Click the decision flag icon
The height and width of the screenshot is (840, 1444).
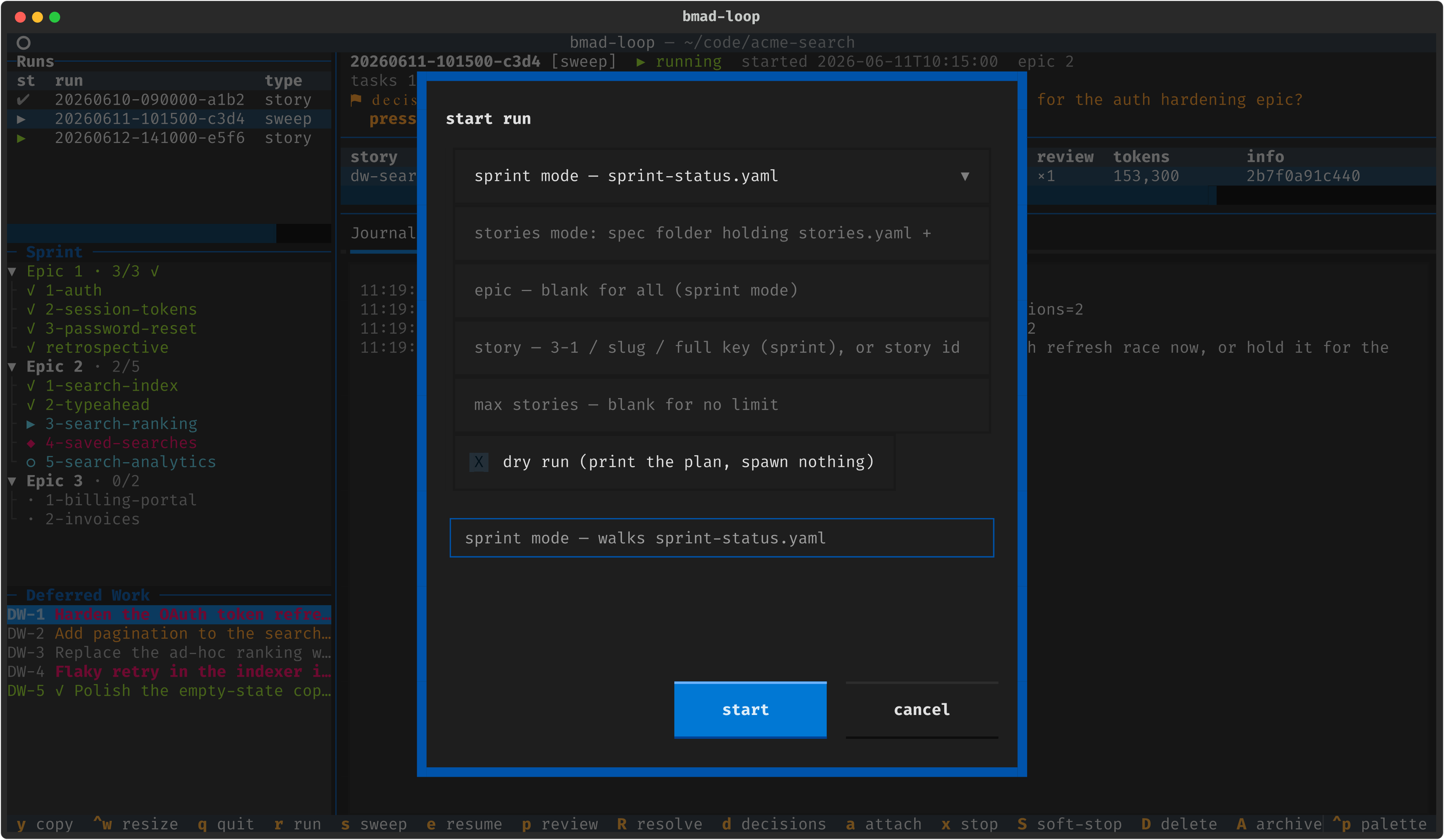[x=356, y=100]
